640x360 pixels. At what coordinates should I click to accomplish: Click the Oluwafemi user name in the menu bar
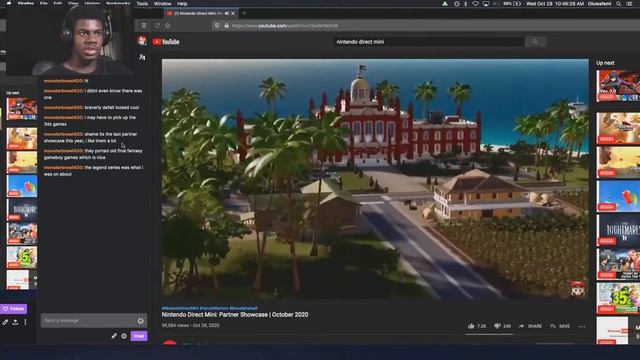(x=599, y=4)
